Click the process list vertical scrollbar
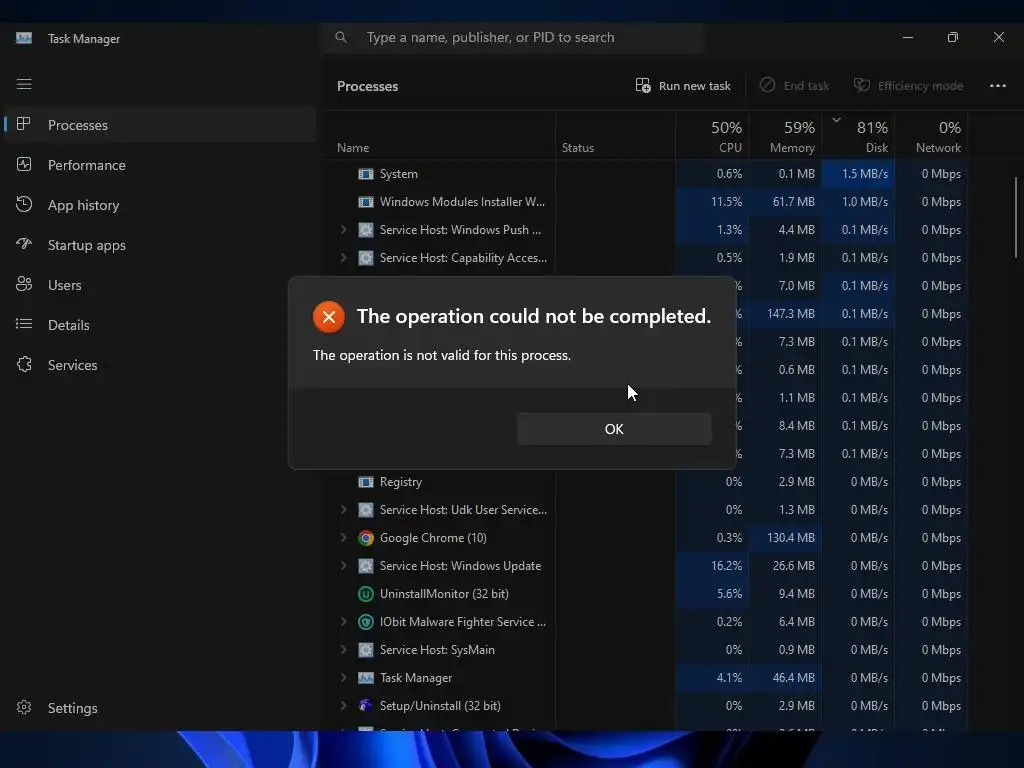This screenshot has height=768, width=1024. [x=1016, y=217]
